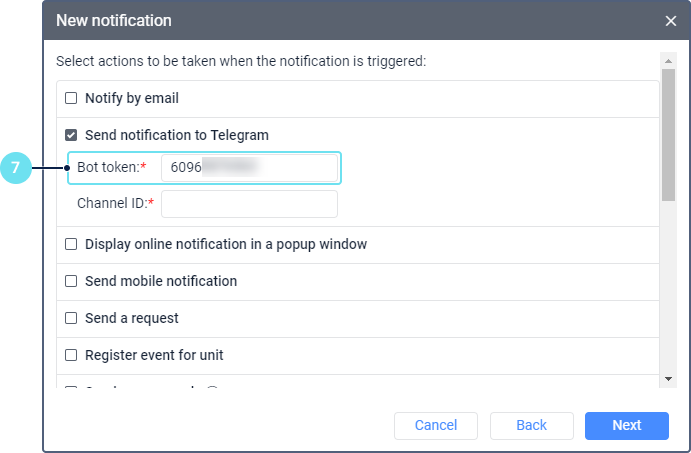Click the numbered 7 callout marker
This screenshot has height=453, width=691.
[16, 168]
